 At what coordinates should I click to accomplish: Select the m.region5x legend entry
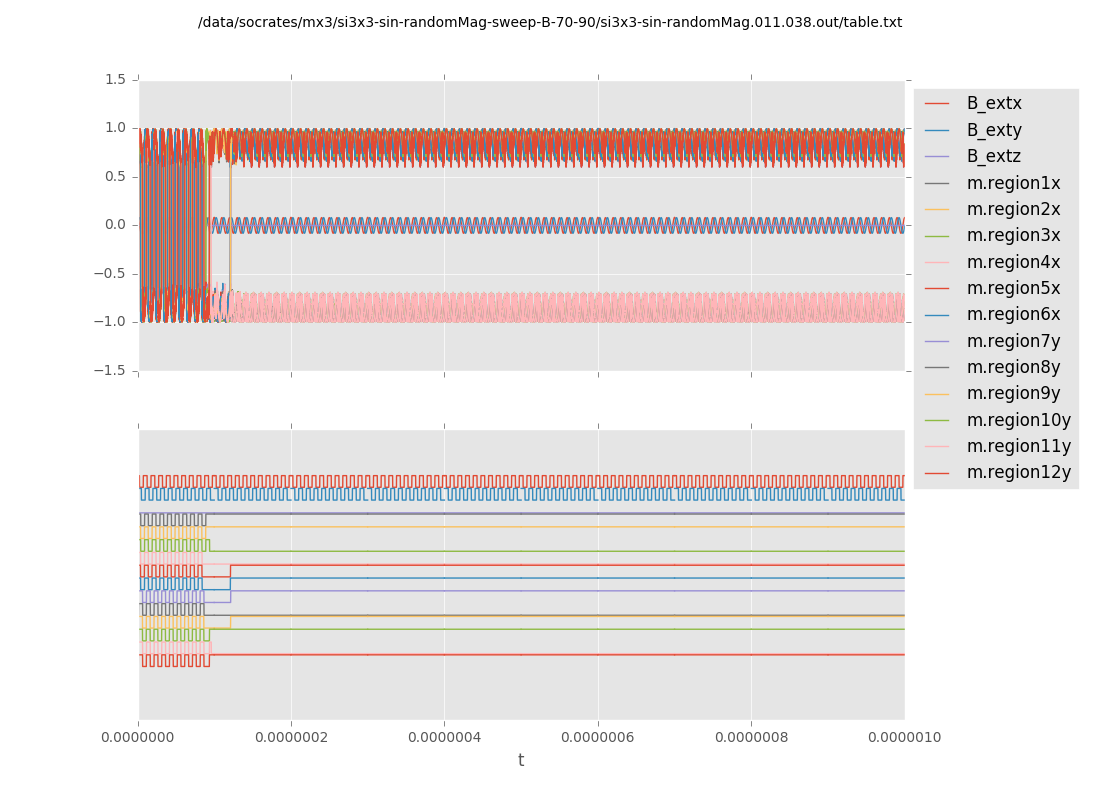[x=1013, y=288]
